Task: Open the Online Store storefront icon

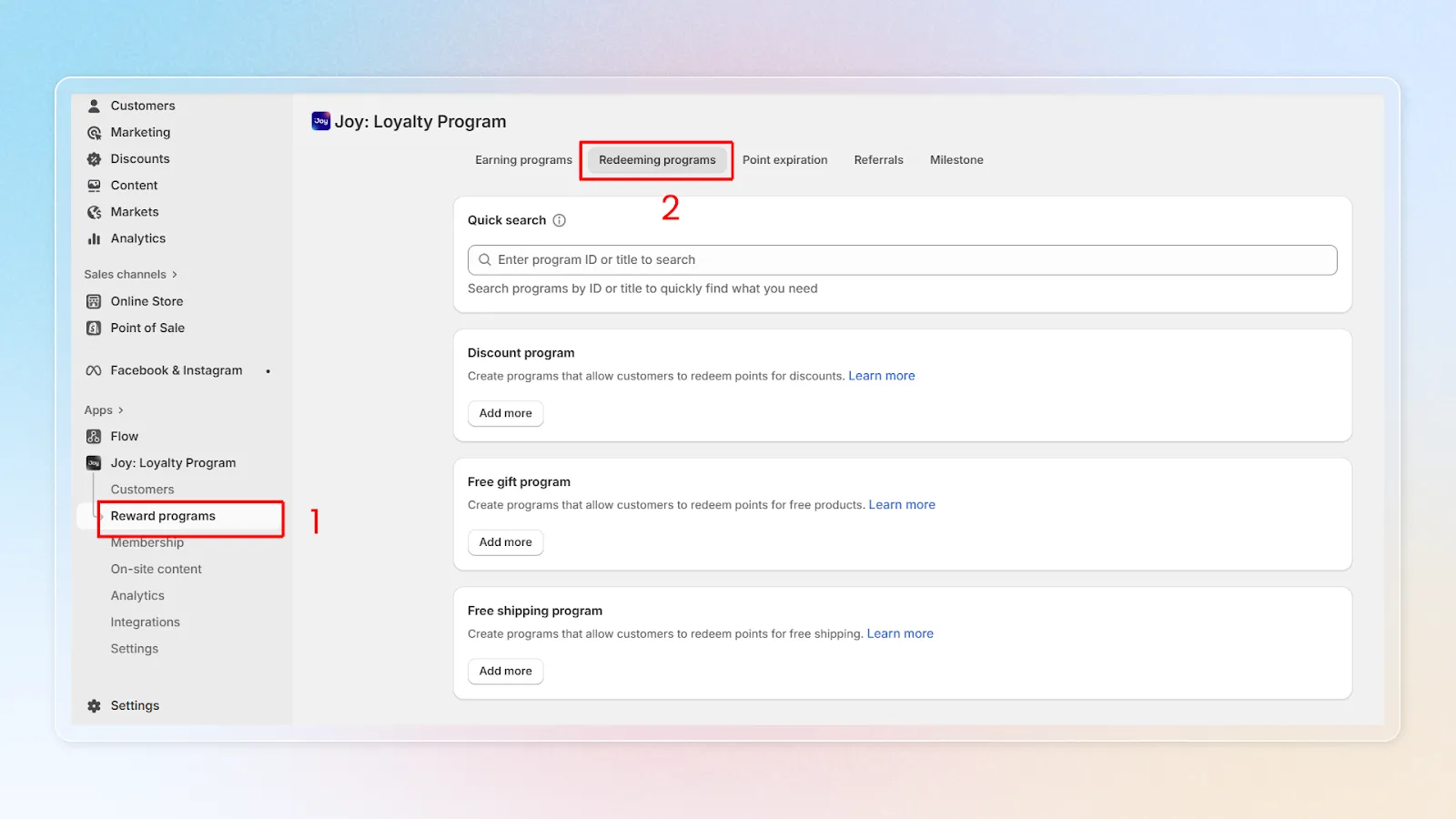Action: pyautogui.click(x=94, y=301)
